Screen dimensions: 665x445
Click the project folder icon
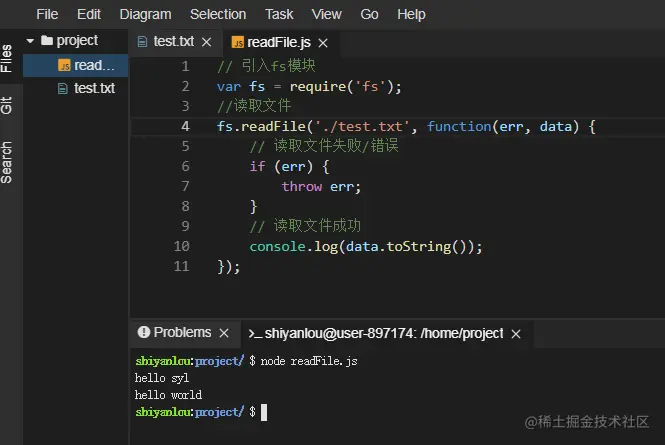(x=47, y=40)
